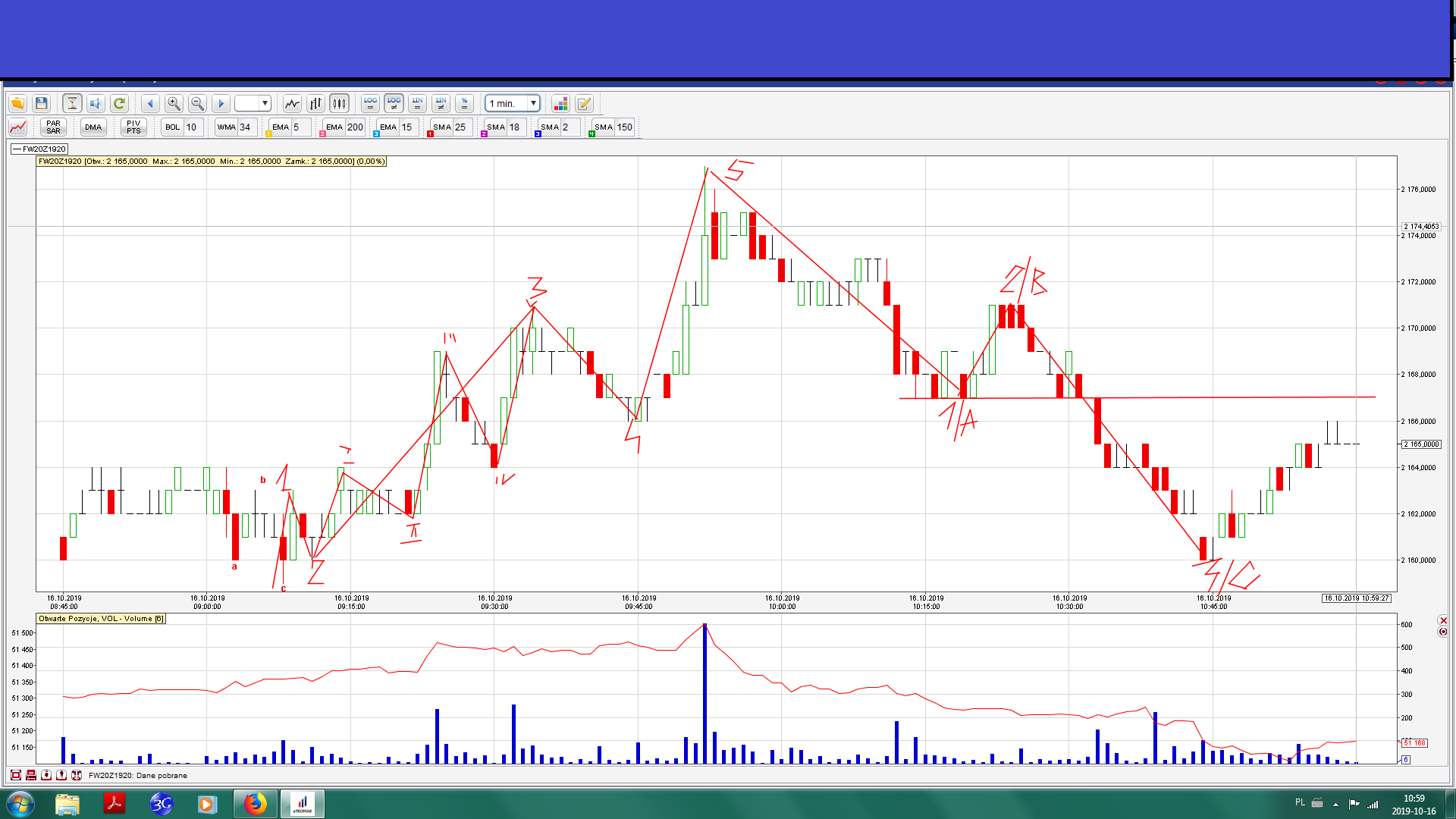Save the chart with the floppy disk icon
1456x819 pixels.
point(42,104)
